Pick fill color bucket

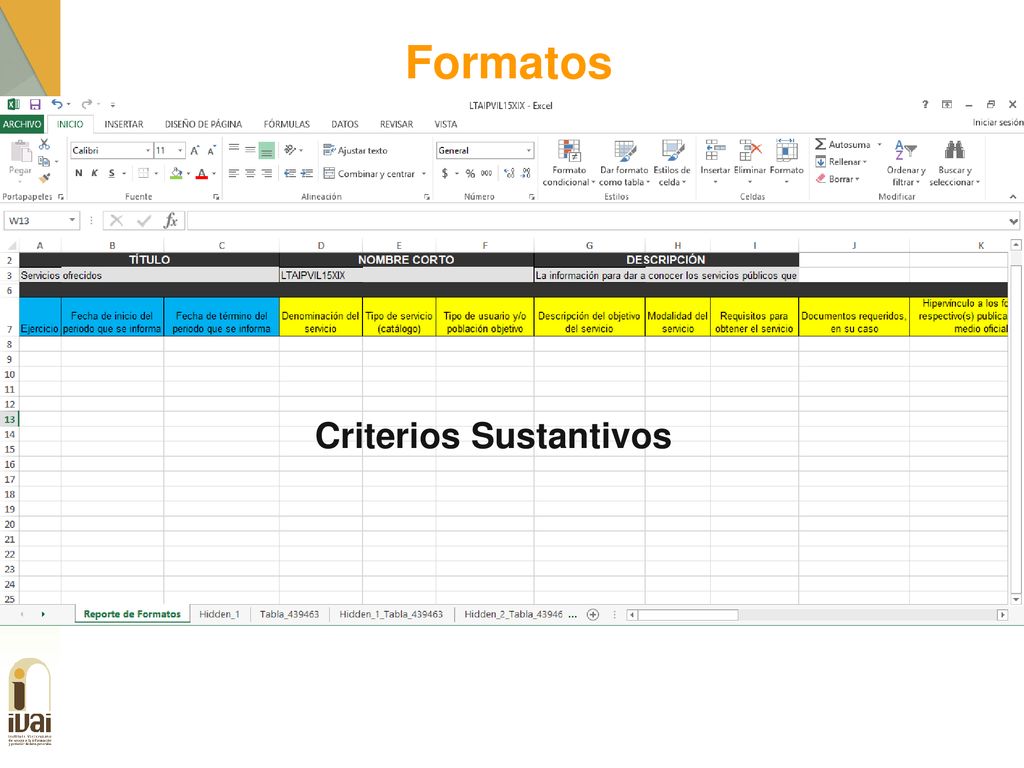pyautogui.click(x=176, y=173)
